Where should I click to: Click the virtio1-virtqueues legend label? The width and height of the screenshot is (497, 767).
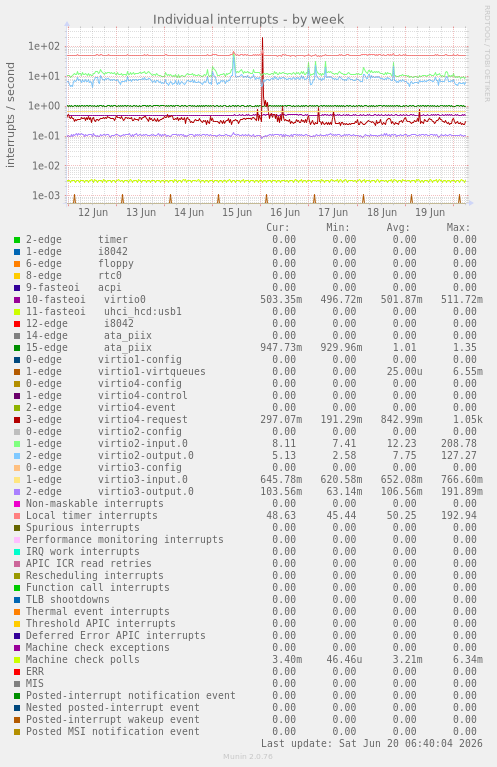click(152, 372)
